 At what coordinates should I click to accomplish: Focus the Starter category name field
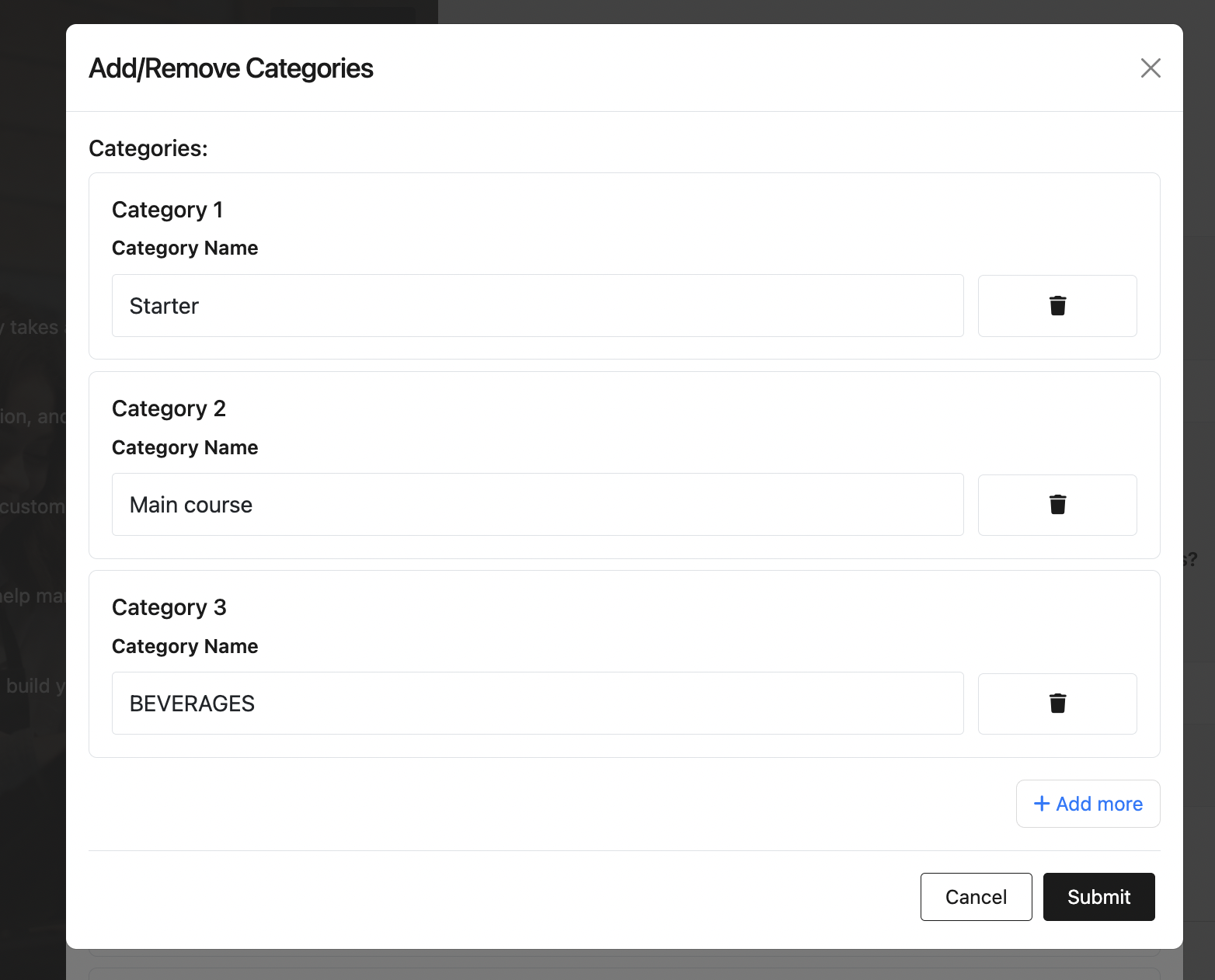tap(538, 306)
